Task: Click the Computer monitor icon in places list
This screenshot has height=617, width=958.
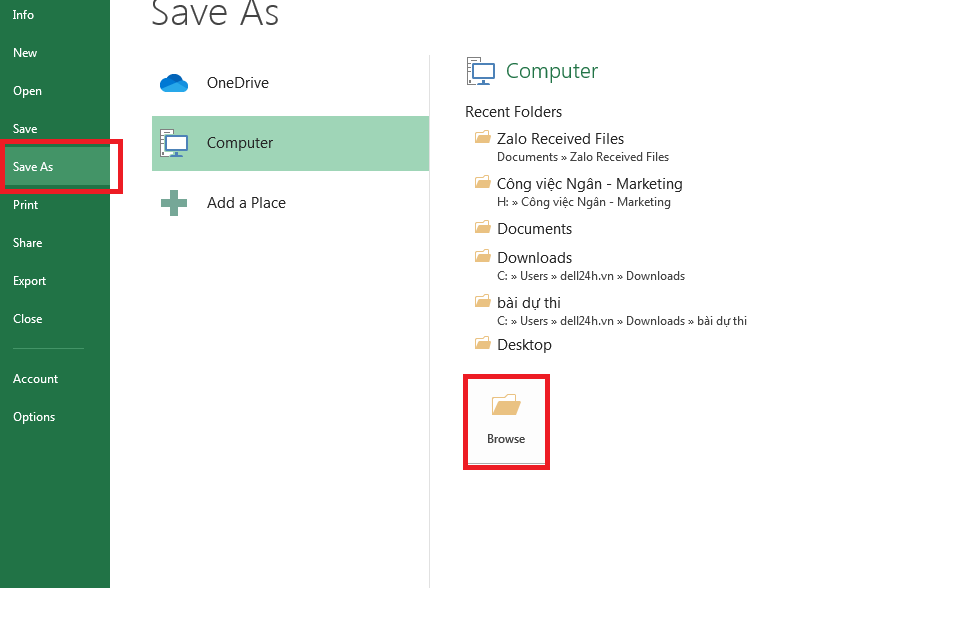Action: coord(174,143)
